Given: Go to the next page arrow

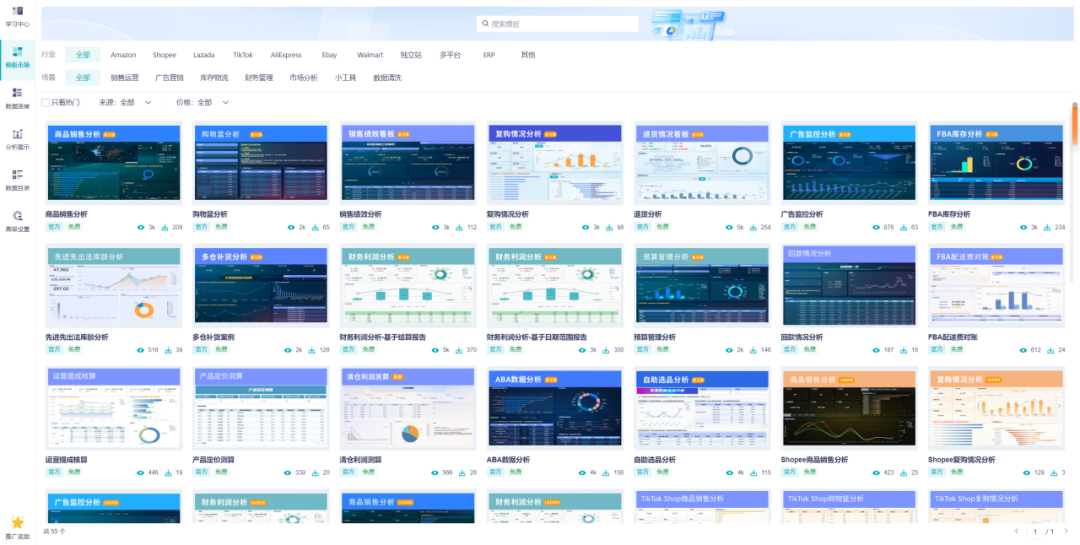Looking at the screenshot, I should 1066,531.
